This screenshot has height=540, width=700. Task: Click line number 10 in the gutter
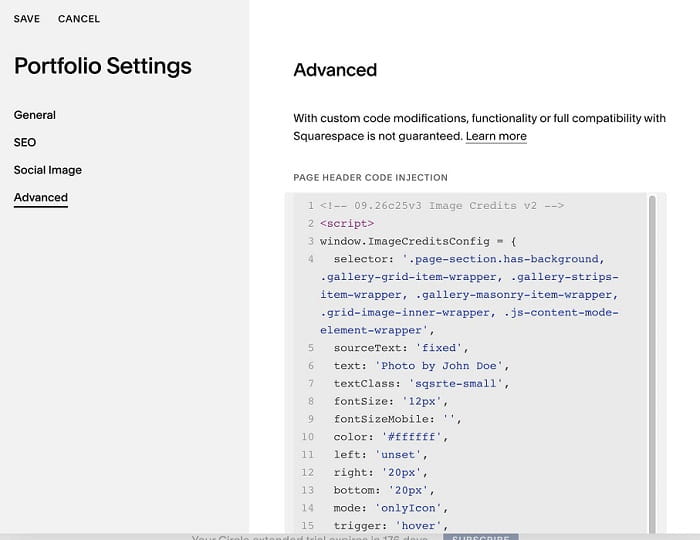point(308,437)
